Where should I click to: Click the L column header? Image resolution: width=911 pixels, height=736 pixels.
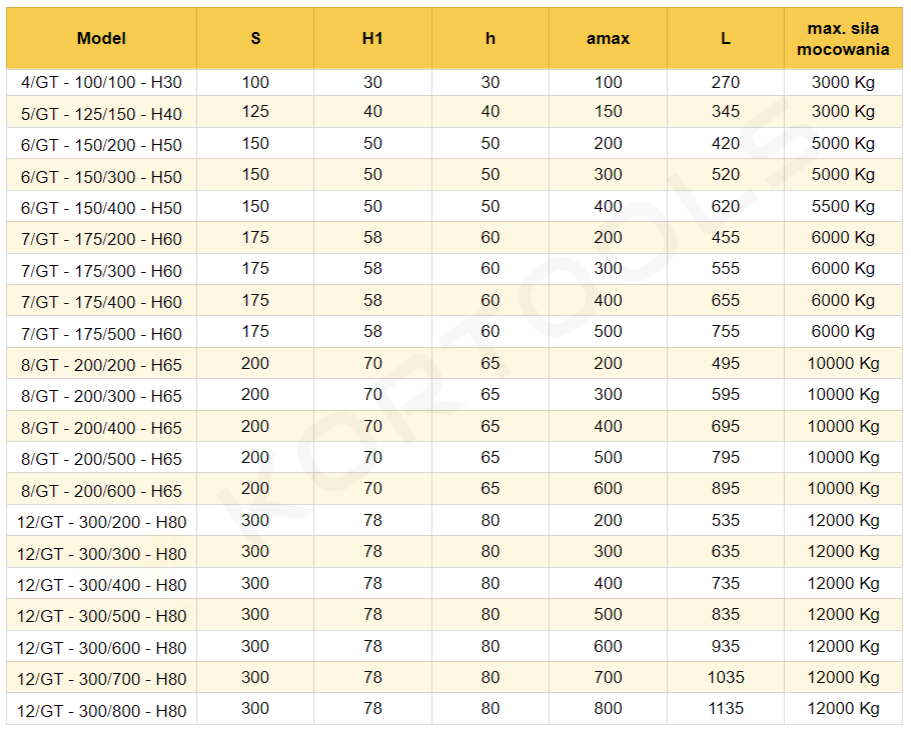click(725, 39)
